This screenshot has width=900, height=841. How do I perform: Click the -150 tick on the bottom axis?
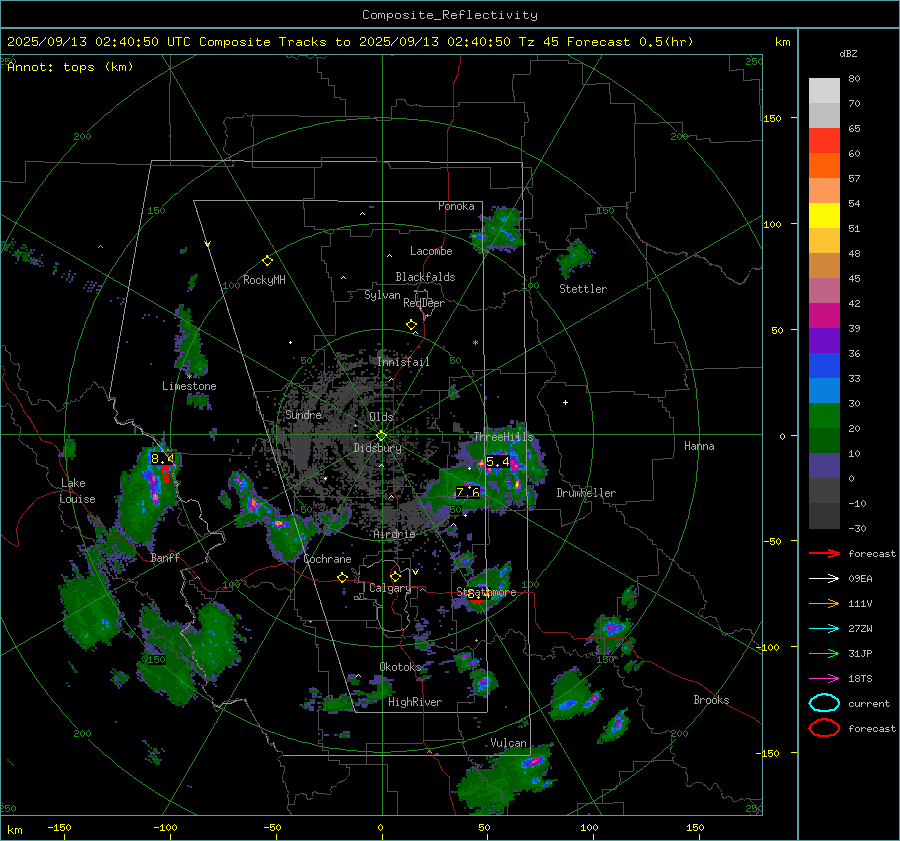tap(59, 827)
